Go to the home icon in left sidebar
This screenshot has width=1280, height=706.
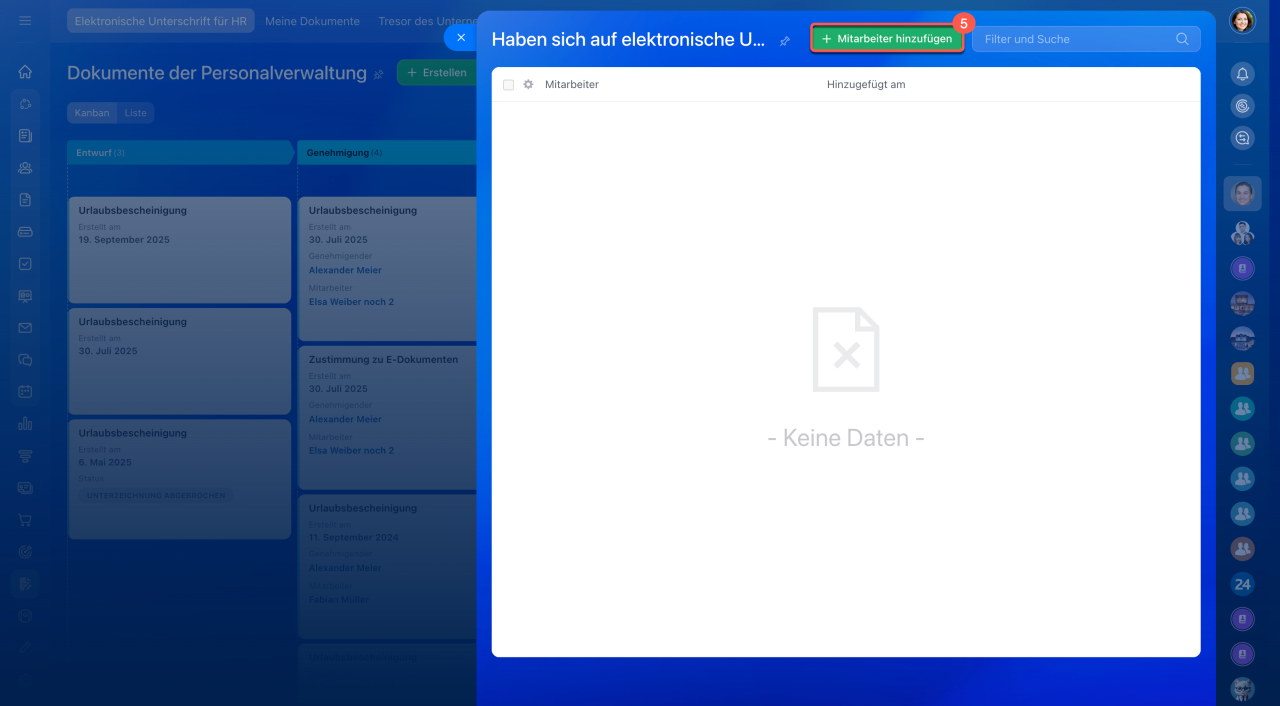pos(25,72)
